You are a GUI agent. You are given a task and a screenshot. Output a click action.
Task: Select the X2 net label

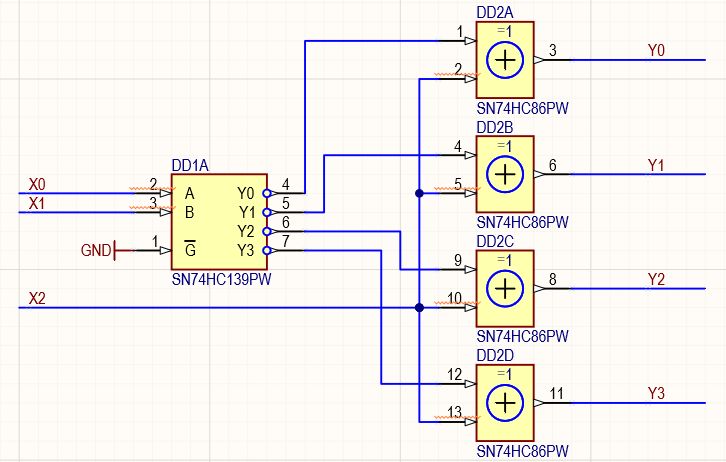point(37,299)
